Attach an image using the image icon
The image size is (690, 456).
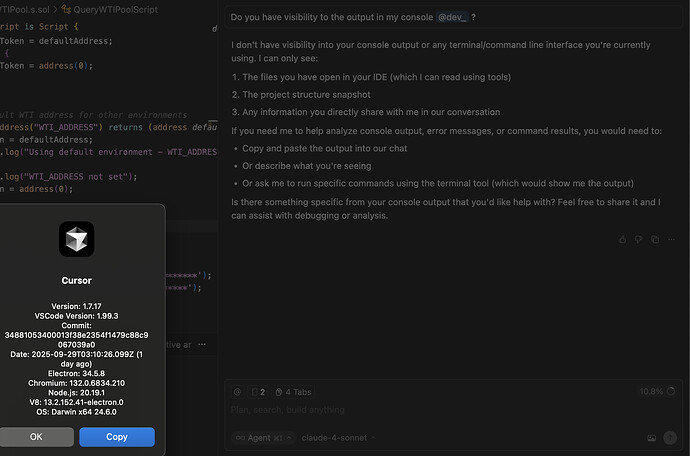651,438
